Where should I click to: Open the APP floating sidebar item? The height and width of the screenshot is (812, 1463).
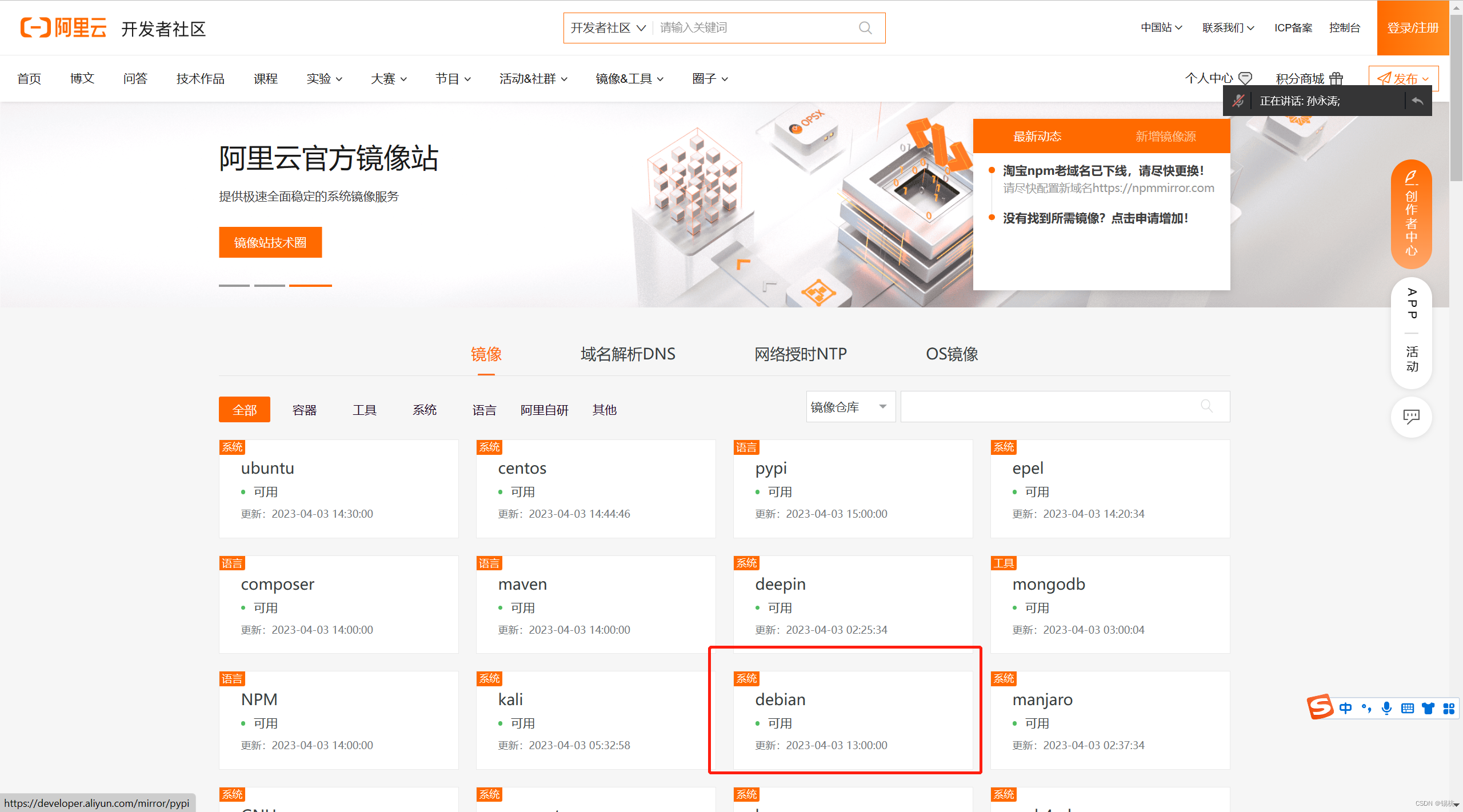[x=1412, y=303]
